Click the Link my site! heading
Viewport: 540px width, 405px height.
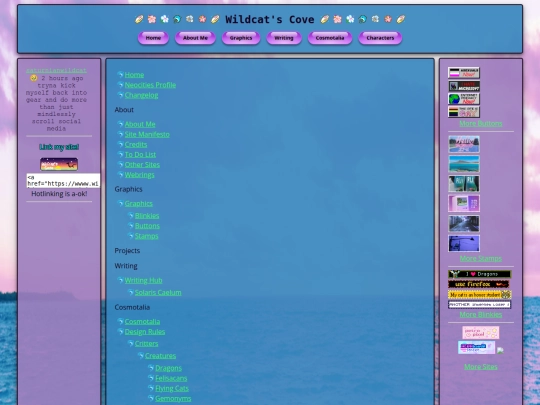point(59,147)
